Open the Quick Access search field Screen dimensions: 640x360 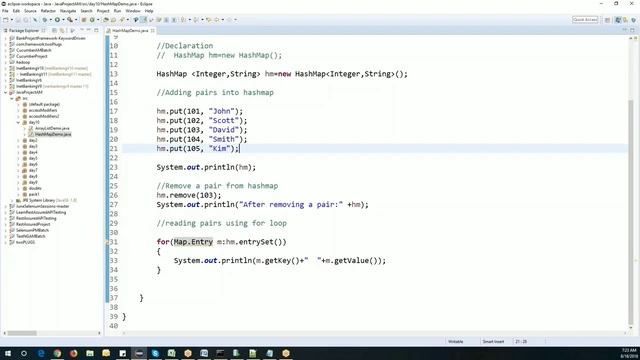585,20
